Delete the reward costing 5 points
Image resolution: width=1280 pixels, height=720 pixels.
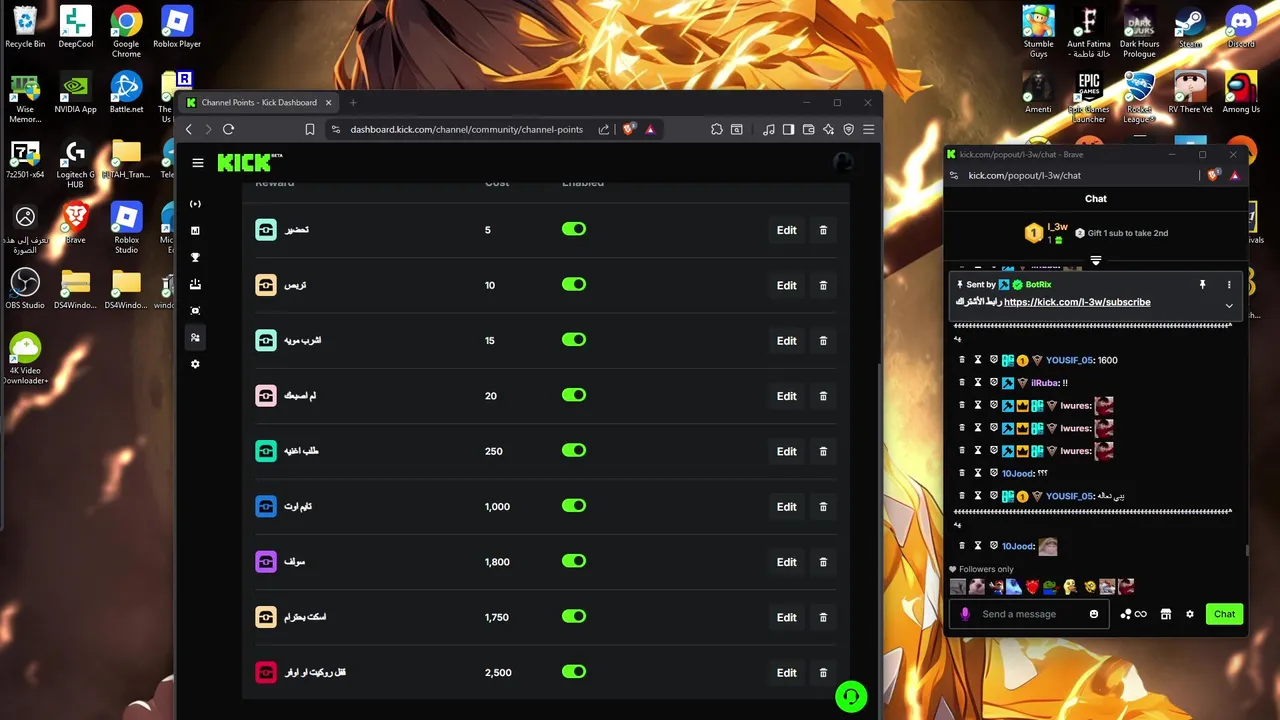tap(823, 230)
